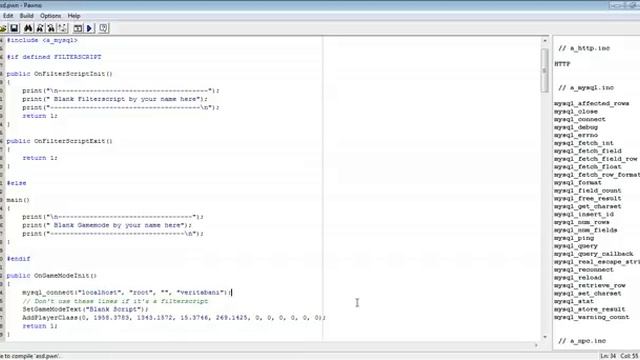Select mysql_close in the function list
The height and width of the screenshot is (360, 640).
coord(576,111)
